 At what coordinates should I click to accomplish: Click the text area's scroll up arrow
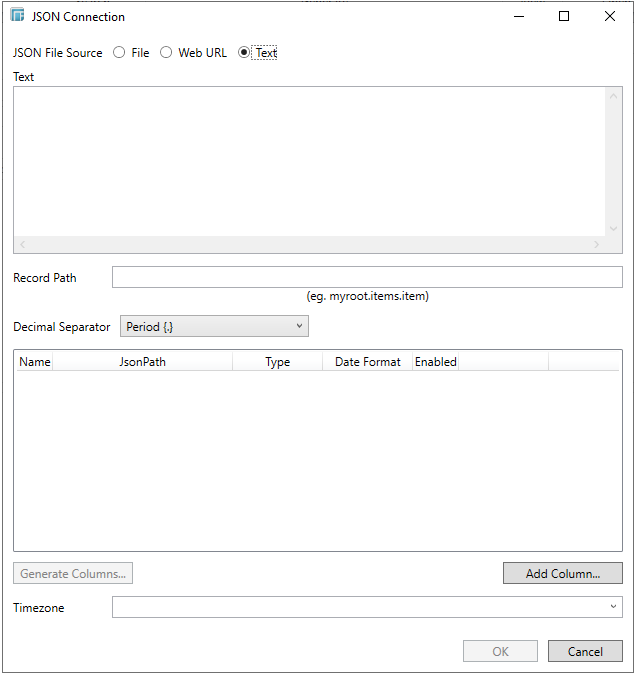click(x=614, y=96)
